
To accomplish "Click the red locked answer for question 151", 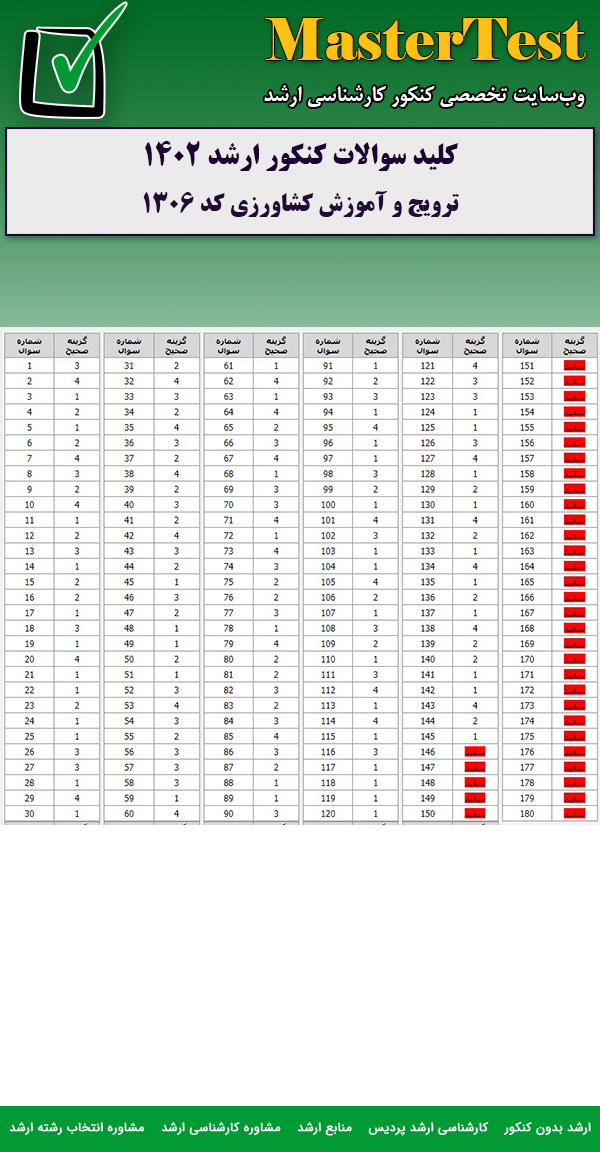I will pyautogui.click(x=574, y=366).
